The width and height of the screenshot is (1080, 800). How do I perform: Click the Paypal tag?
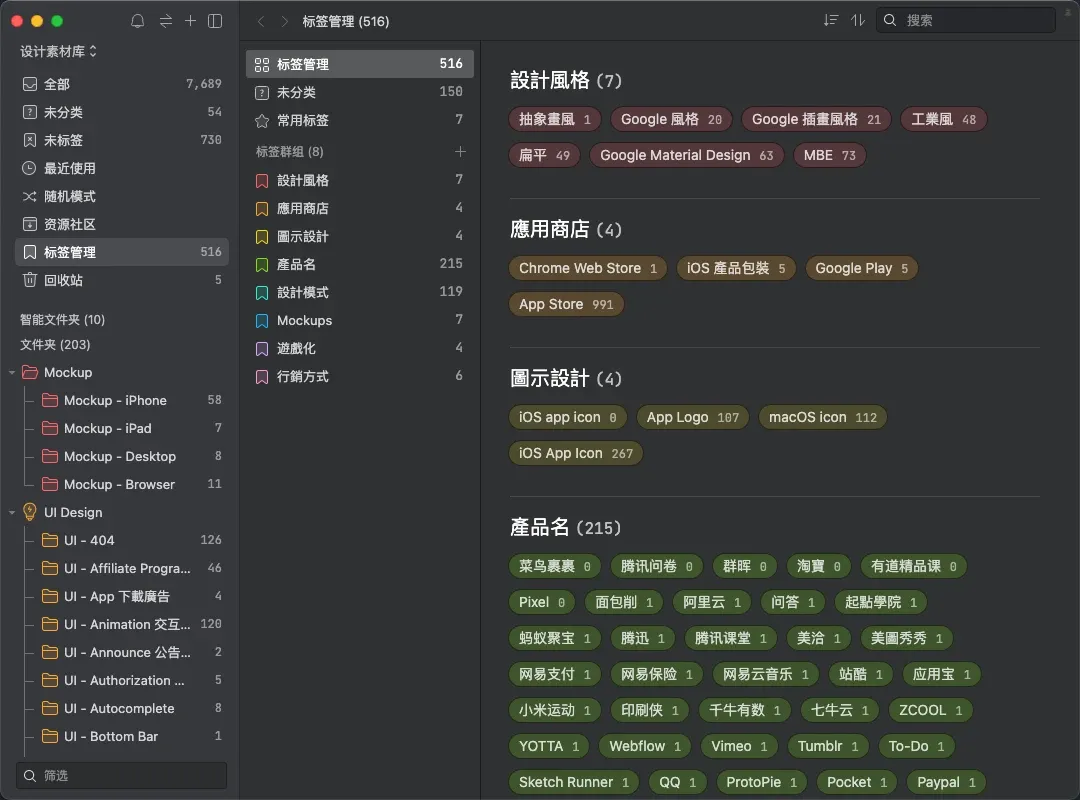coord(946,782)
